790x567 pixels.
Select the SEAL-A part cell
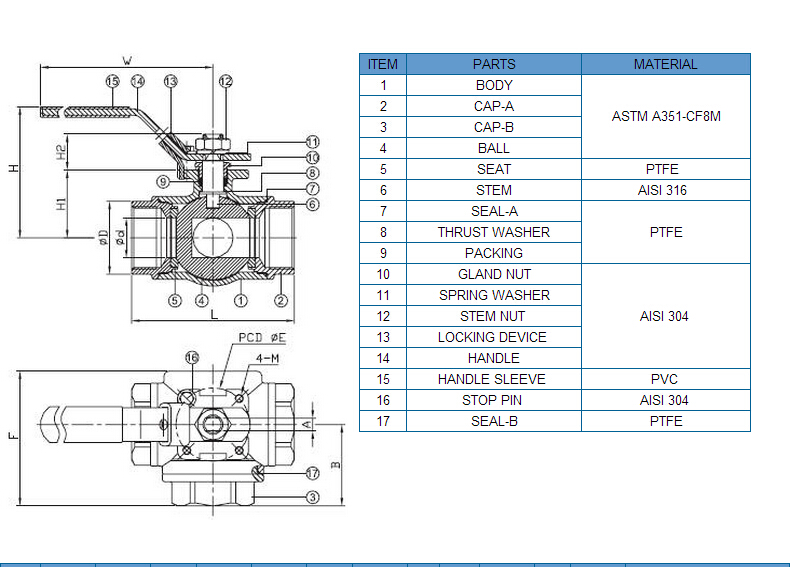494,211
